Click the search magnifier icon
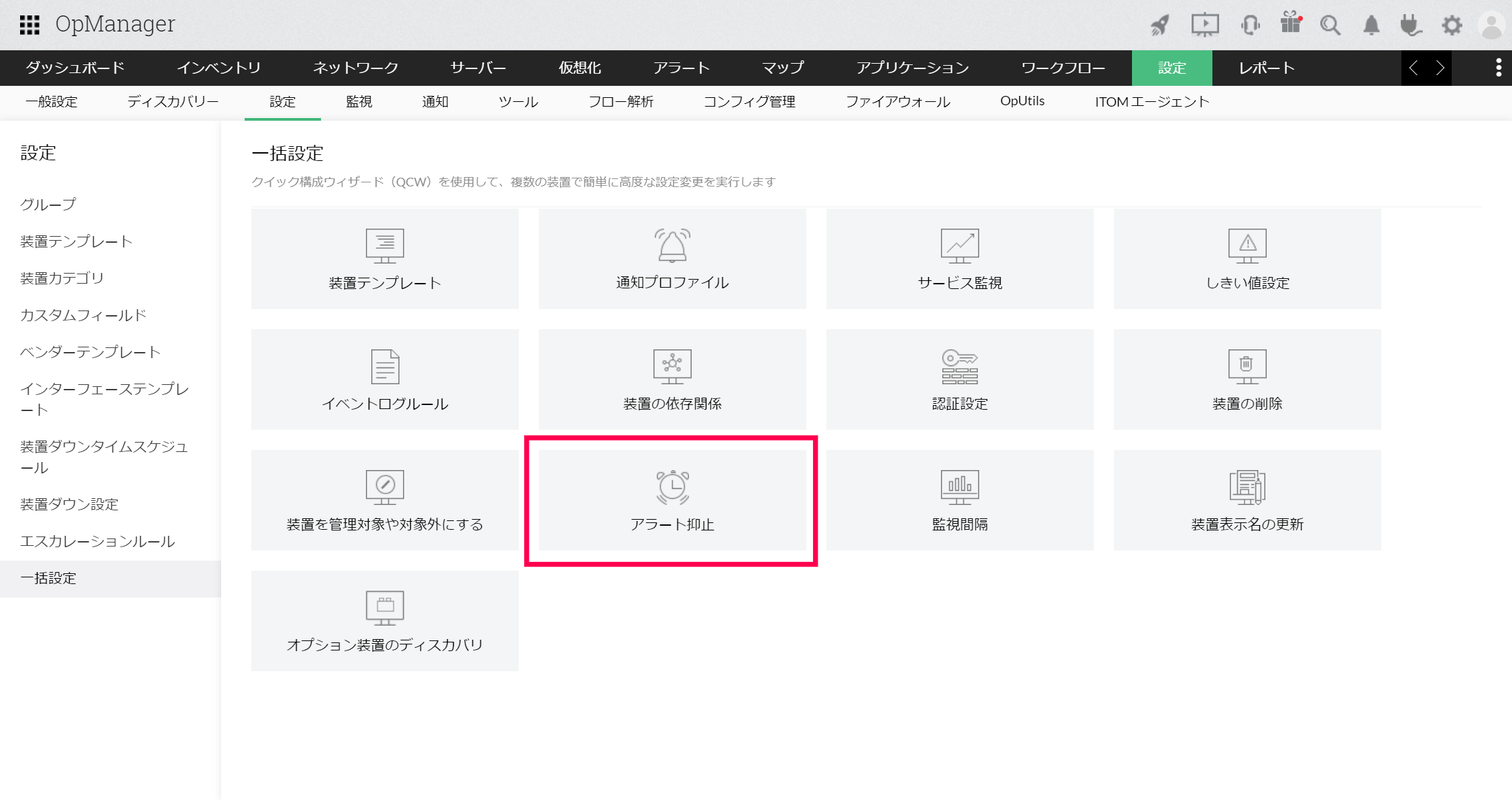This screenshot has width=1512, height=800. tap(1330, 25)
